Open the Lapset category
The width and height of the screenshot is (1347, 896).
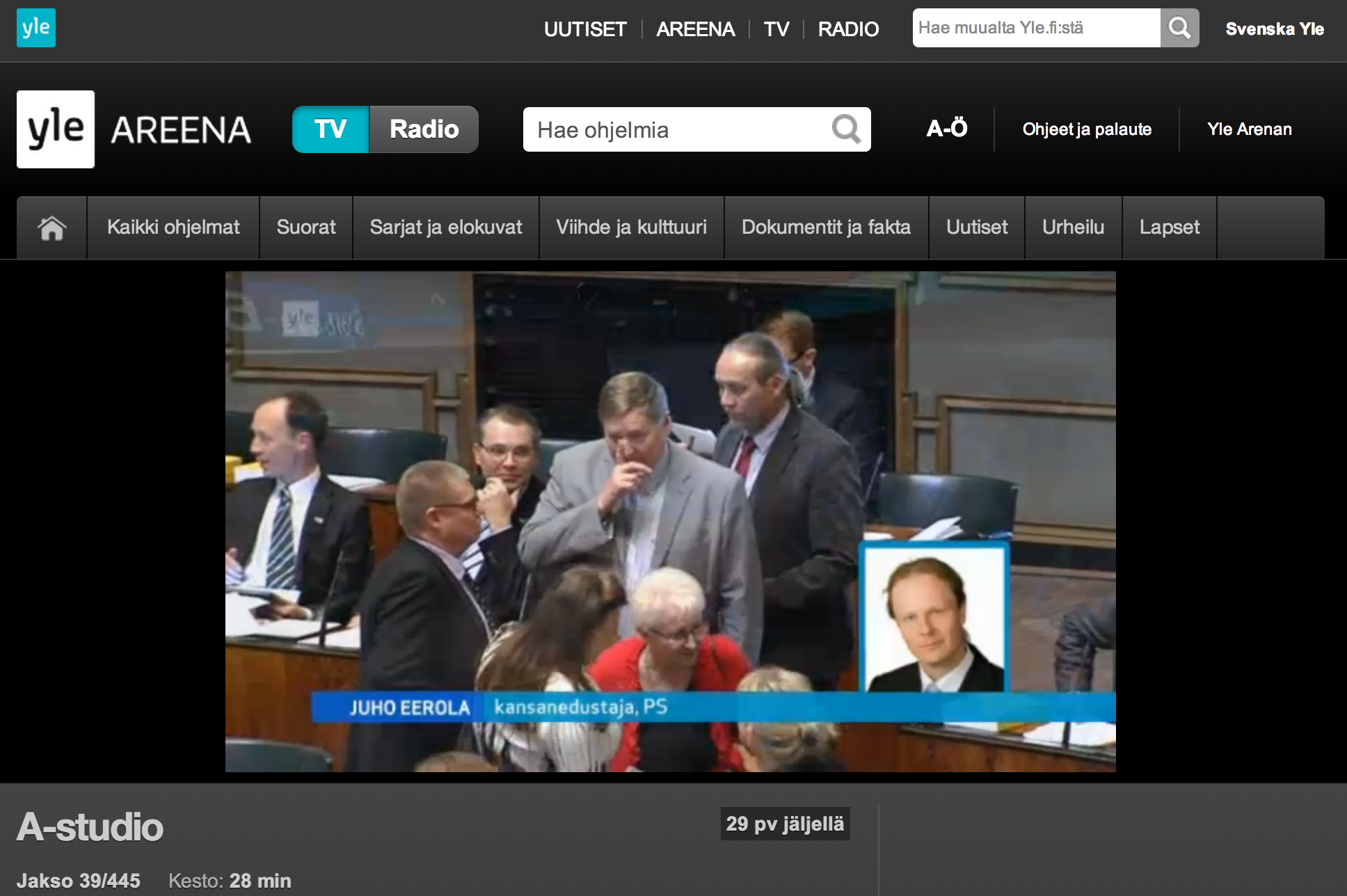click(1170, 227)
